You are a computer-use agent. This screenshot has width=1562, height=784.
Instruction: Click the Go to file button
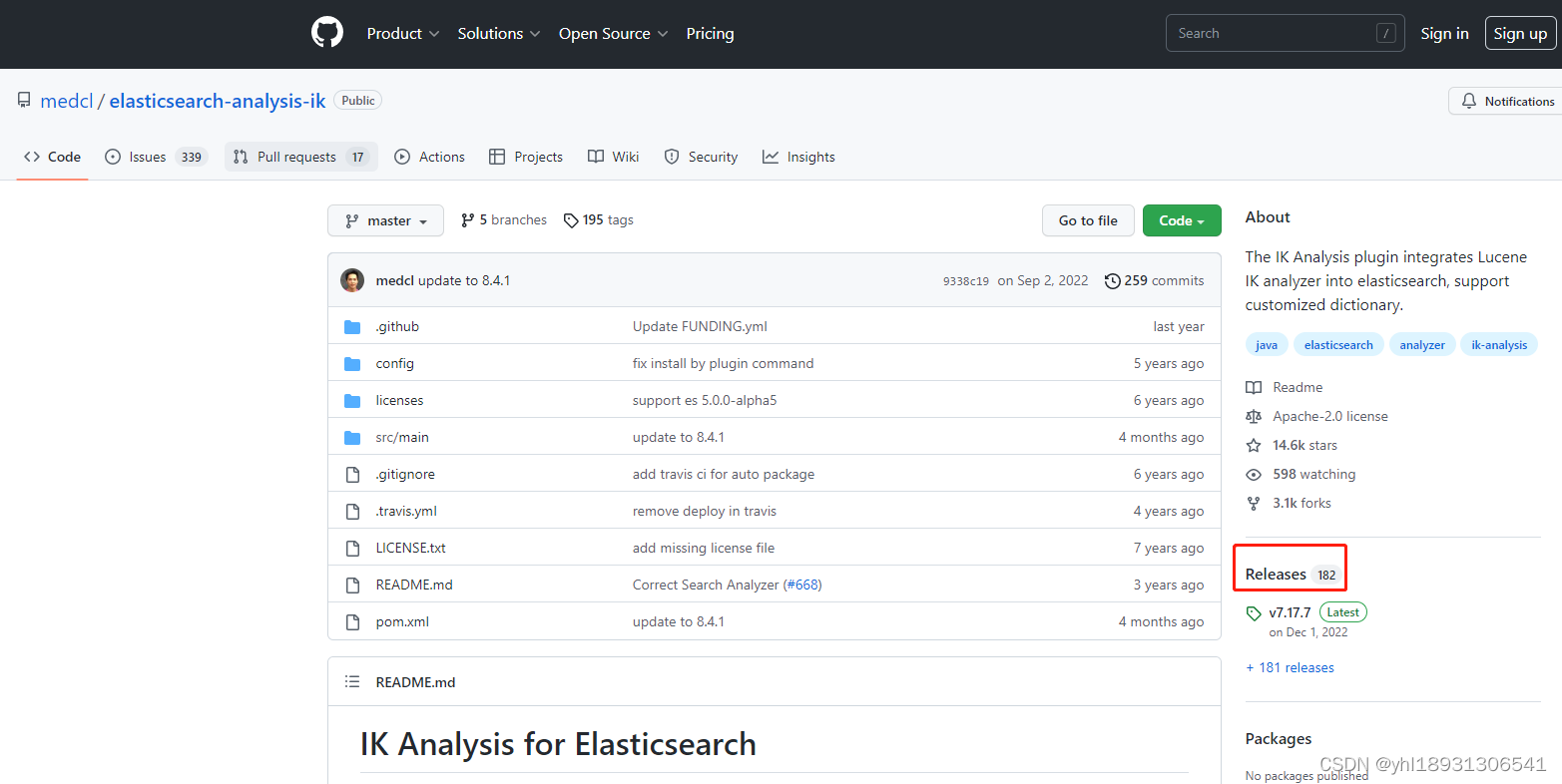1088,220
